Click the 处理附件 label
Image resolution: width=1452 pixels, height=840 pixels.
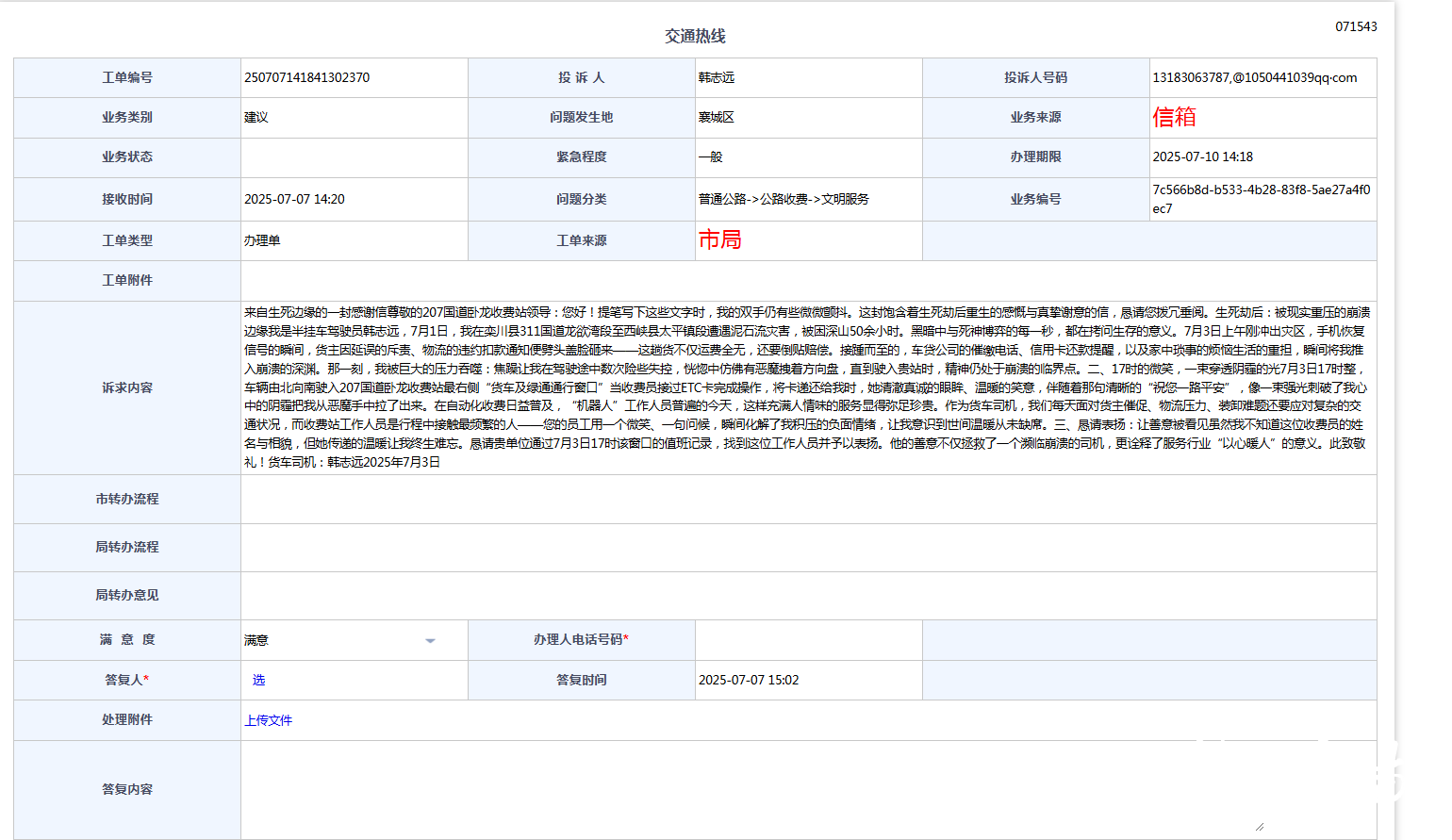click(127, 719)
